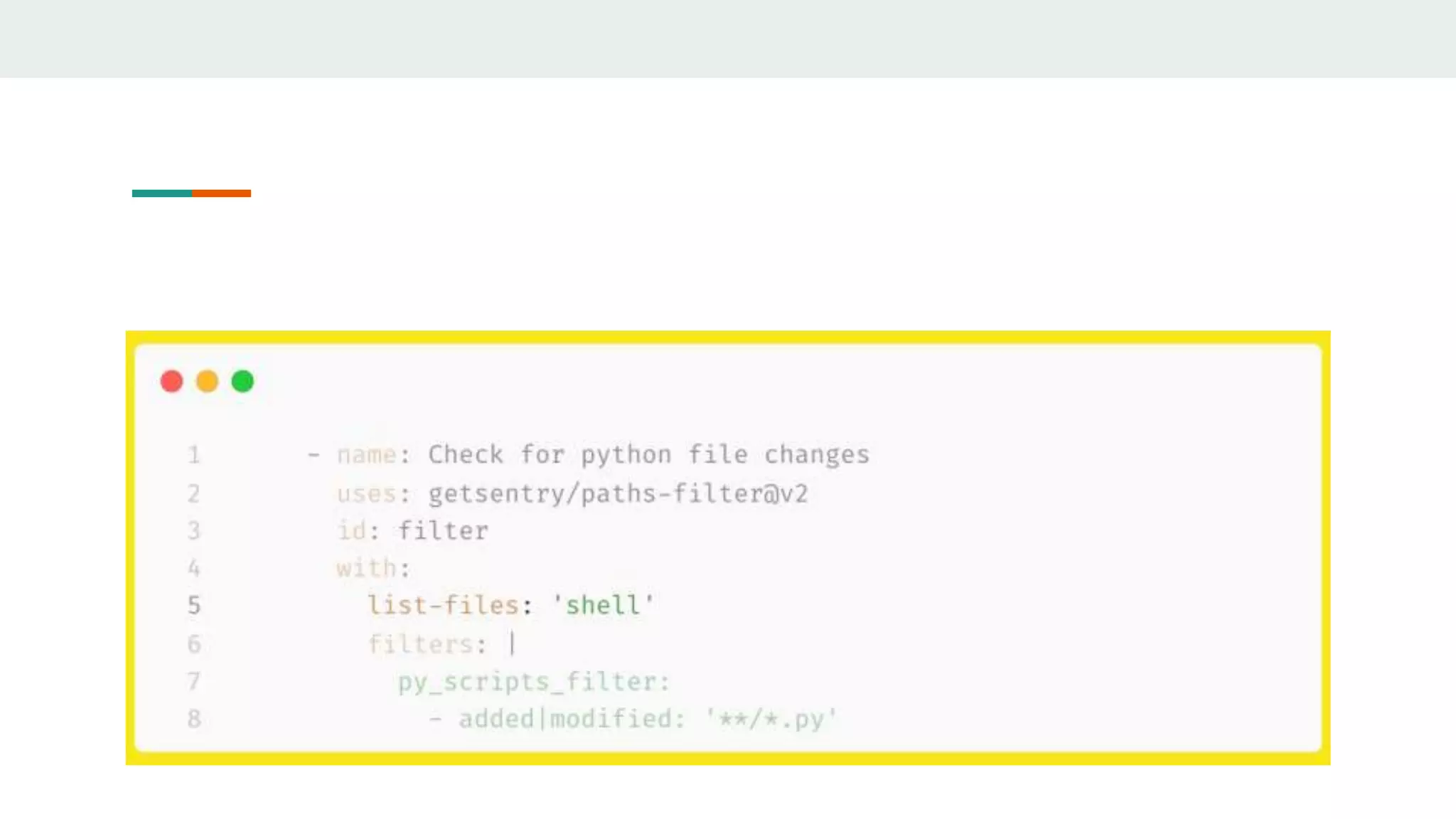Click the 'filters:' key on line 6
This screenshot has height=819, width=1456.
427,644
